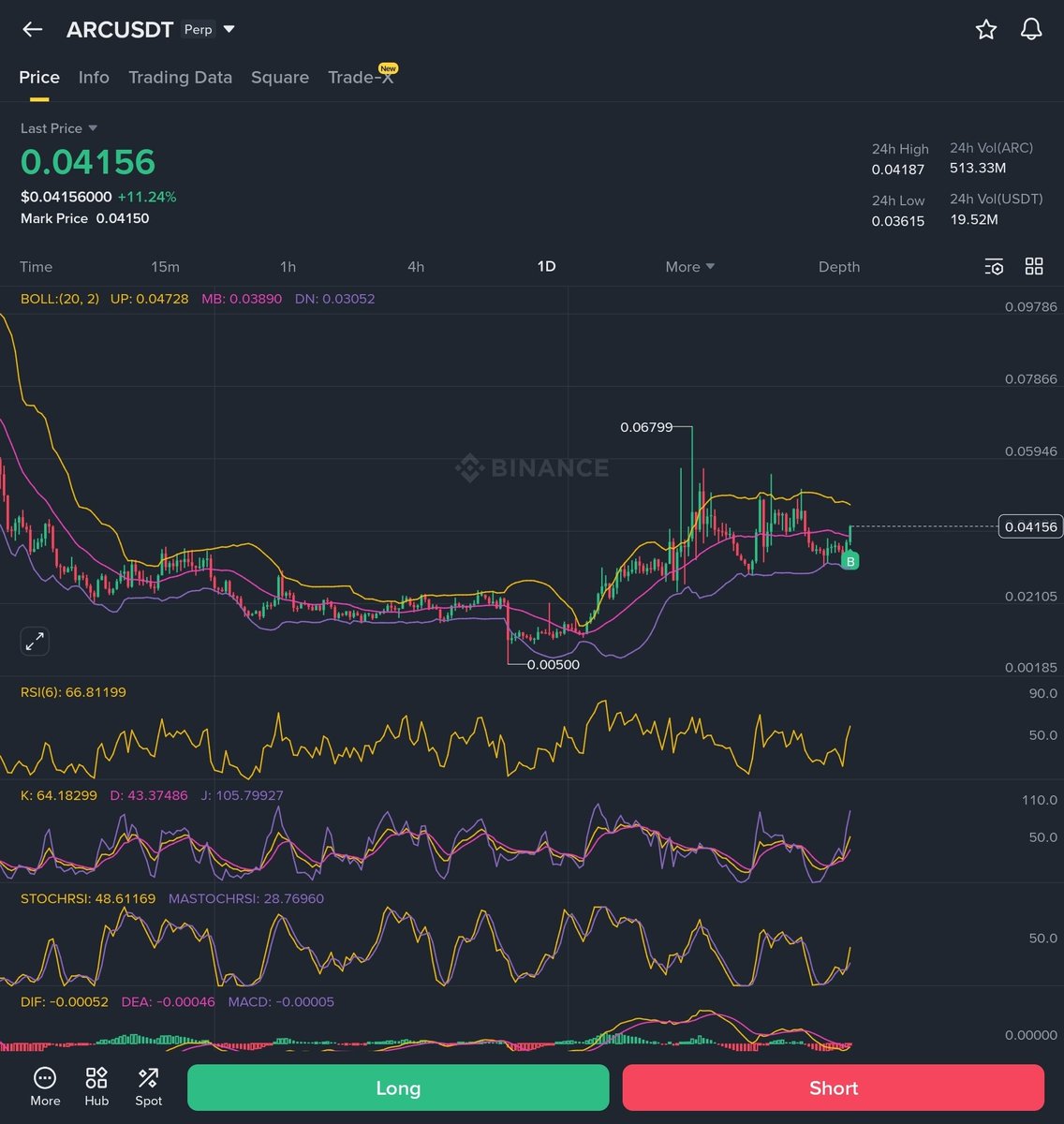Select the 1h timeframe
This screenshot has height=1124, width=1064.
point(288,267)
